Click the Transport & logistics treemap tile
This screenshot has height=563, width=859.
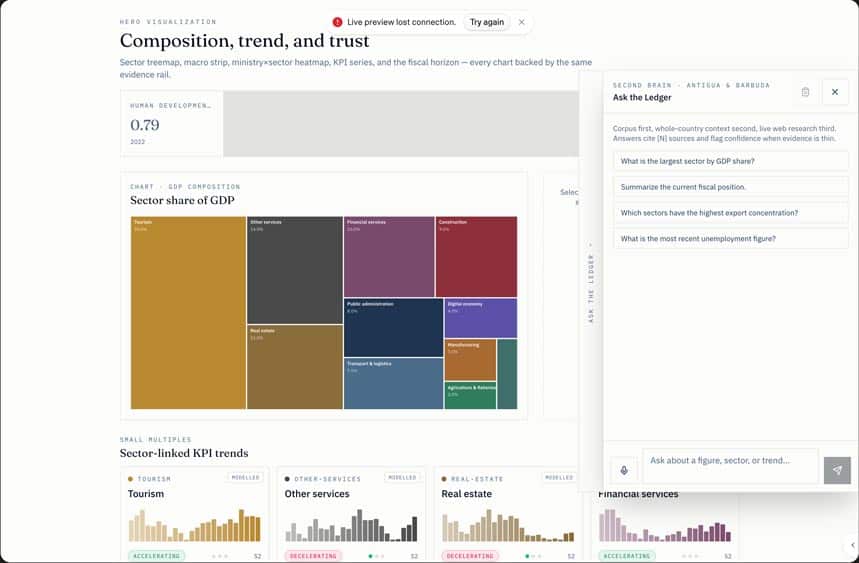click(x=393, y=383)
